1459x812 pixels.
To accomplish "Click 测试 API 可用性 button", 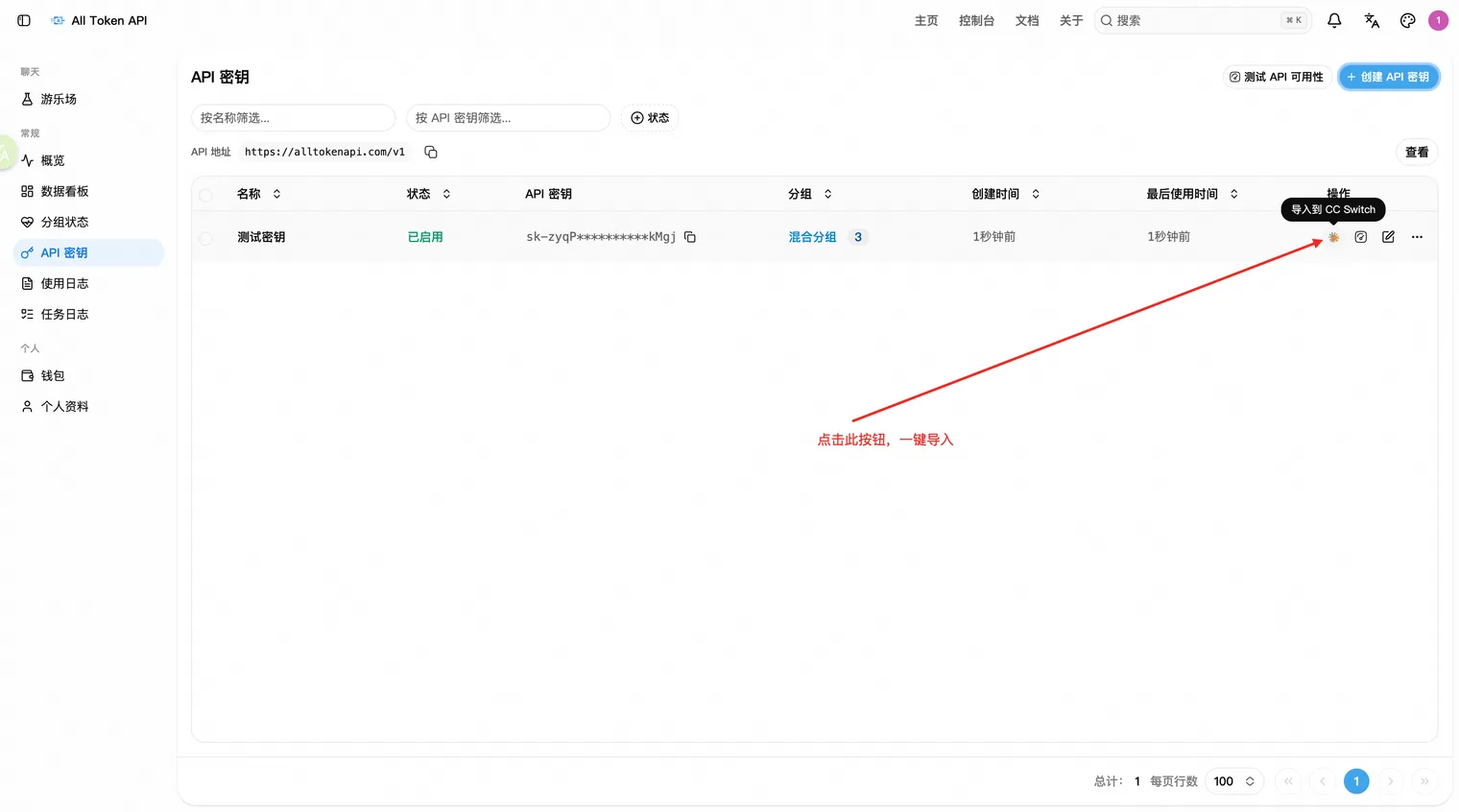I will (1277, 77).
